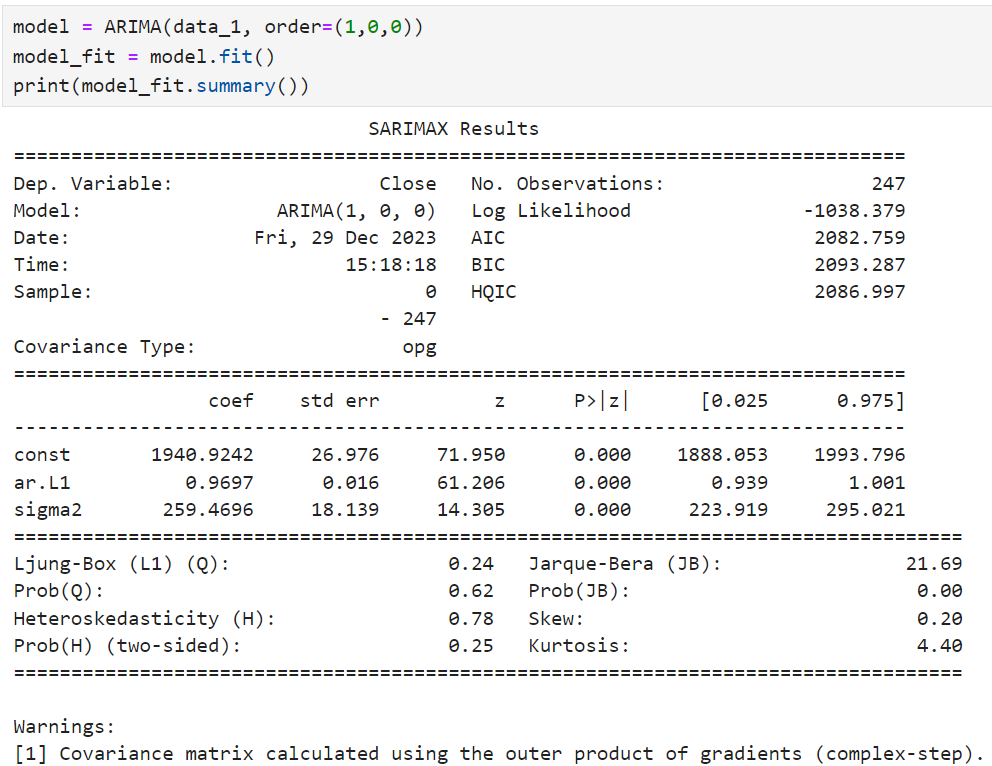Click the No. Observations value 247

888,184
